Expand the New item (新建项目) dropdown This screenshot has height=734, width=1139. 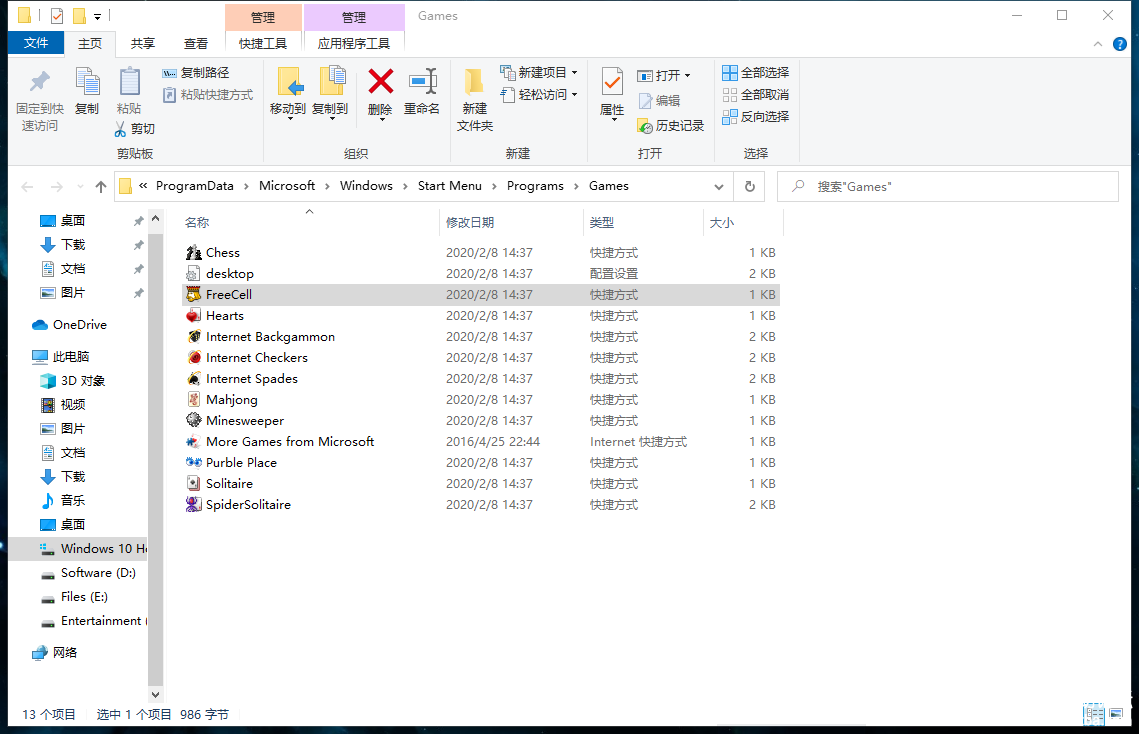click(575, 73)
